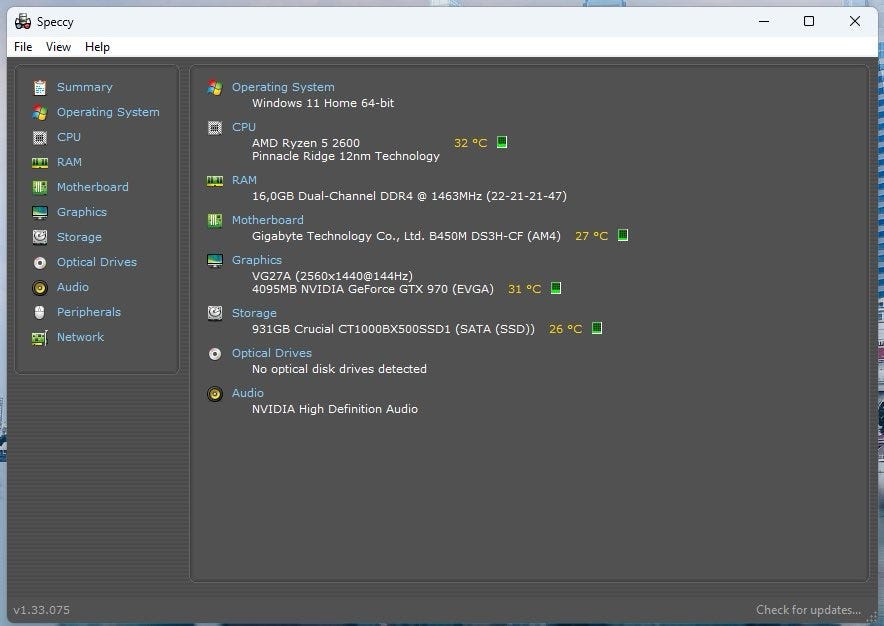The width and height of the screenshot is (884, 626).
Task: Click the Peripherals mouse icon in sidebar
Action: pyautogui.click(x=39, y=312)
